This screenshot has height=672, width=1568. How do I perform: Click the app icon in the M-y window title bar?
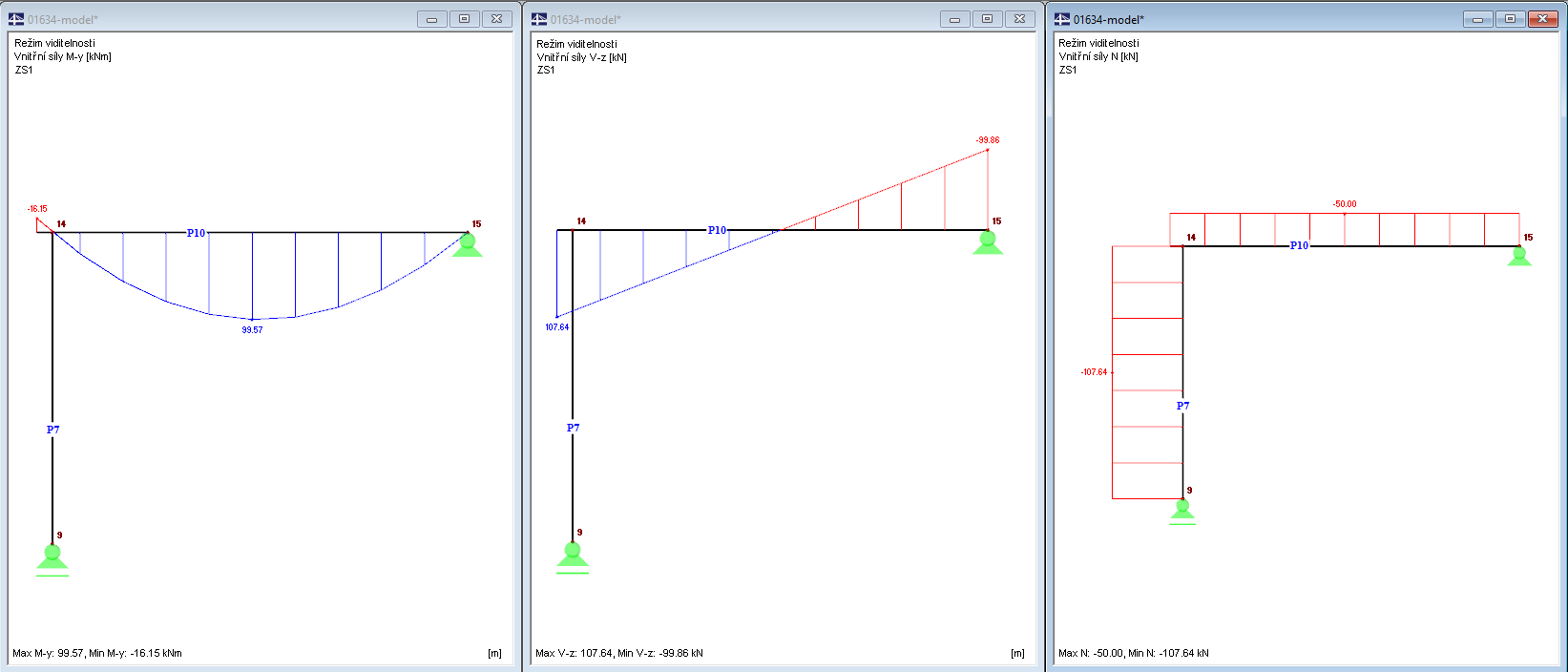point(16,19)
